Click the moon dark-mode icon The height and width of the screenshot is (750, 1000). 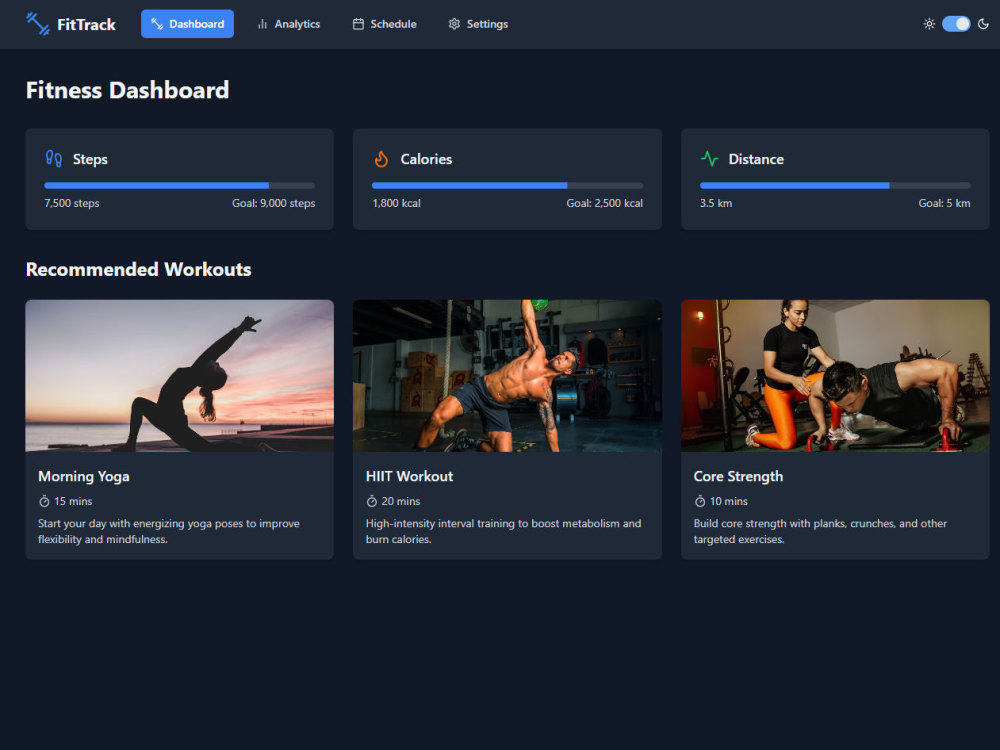pyautogui.click(x=983, y=24)
